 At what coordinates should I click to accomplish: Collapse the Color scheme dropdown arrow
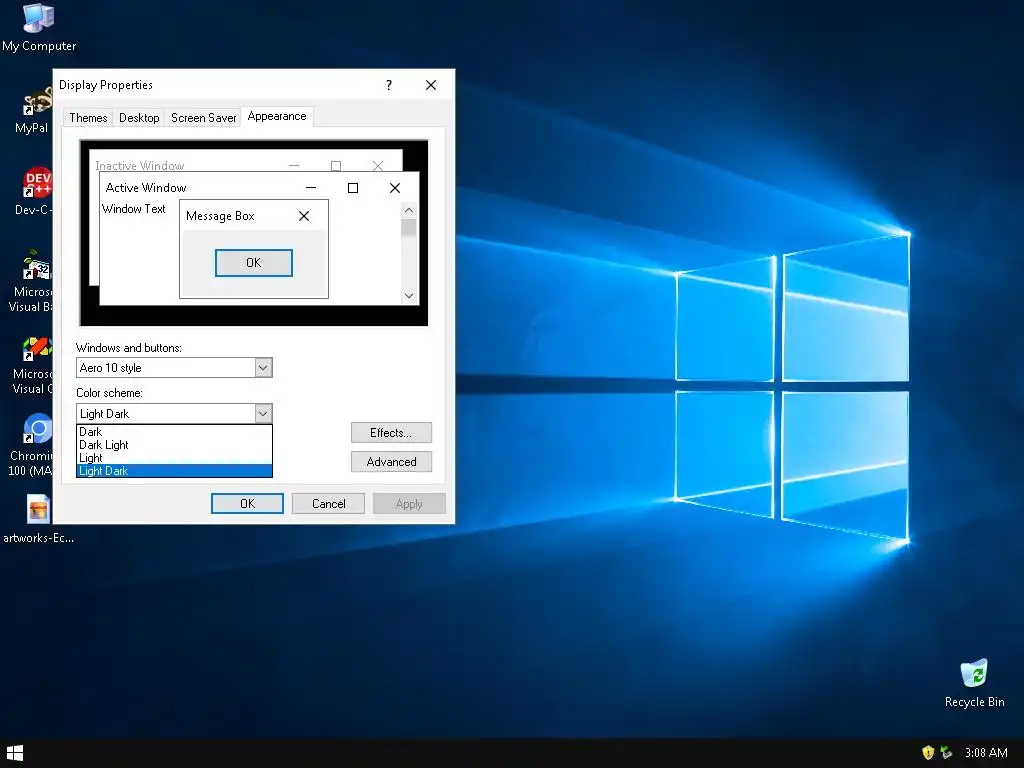click(263, 413)
